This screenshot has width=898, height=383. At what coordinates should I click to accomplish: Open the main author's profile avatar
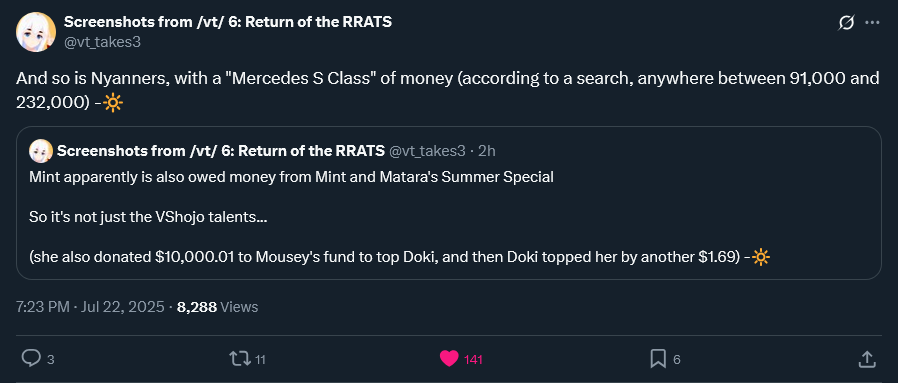(36, 32)
